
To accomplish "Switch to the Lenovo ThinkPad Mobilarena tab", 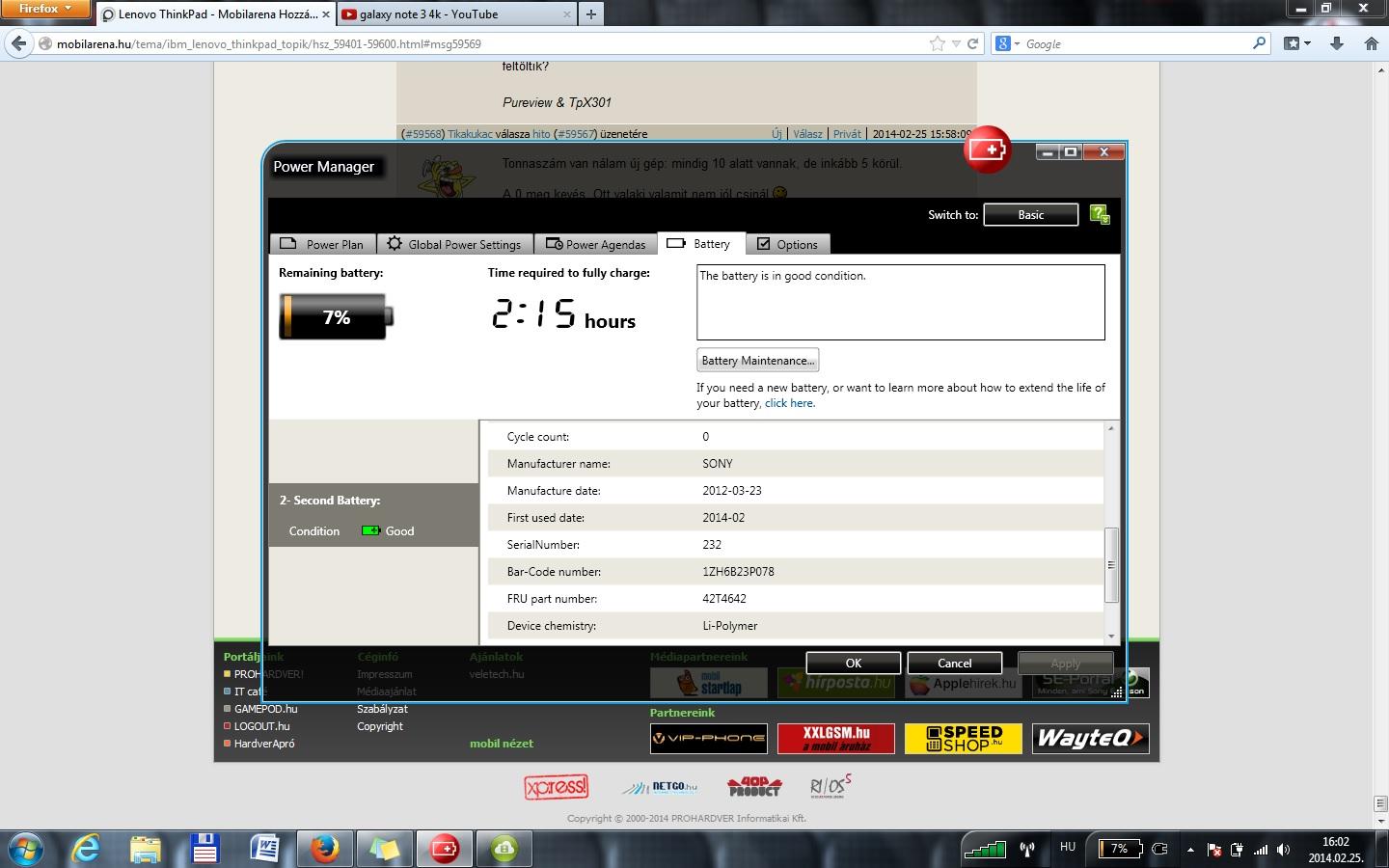I will [216, 14].
